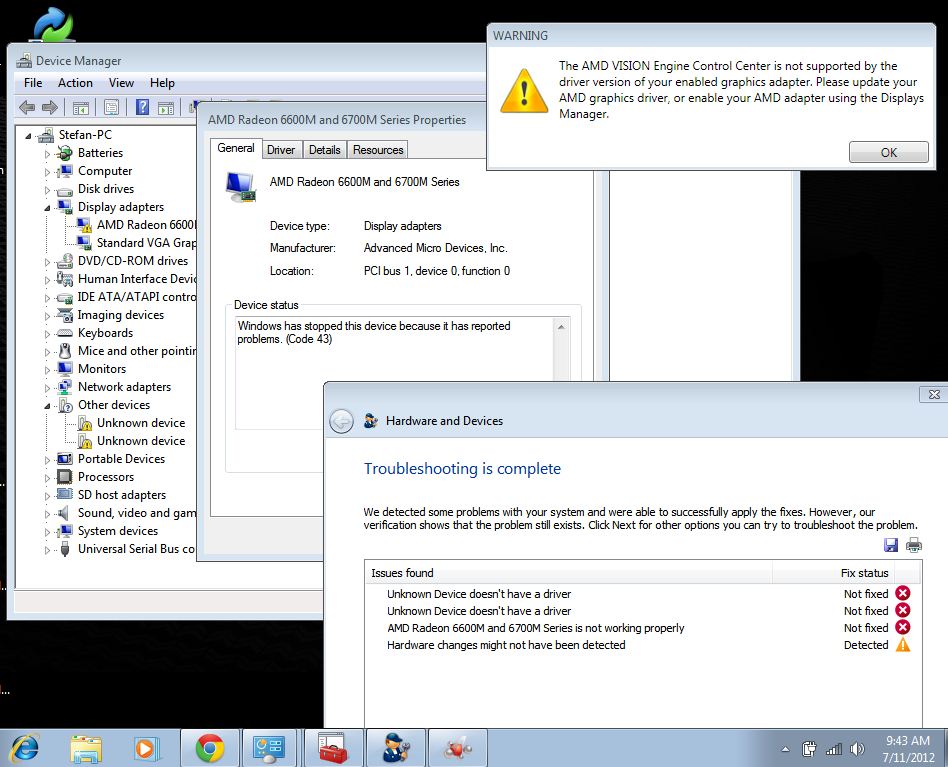Open the desktop shortcut icon above Device Manager
The height and width of the screenshot is (767, 948).
54,24
